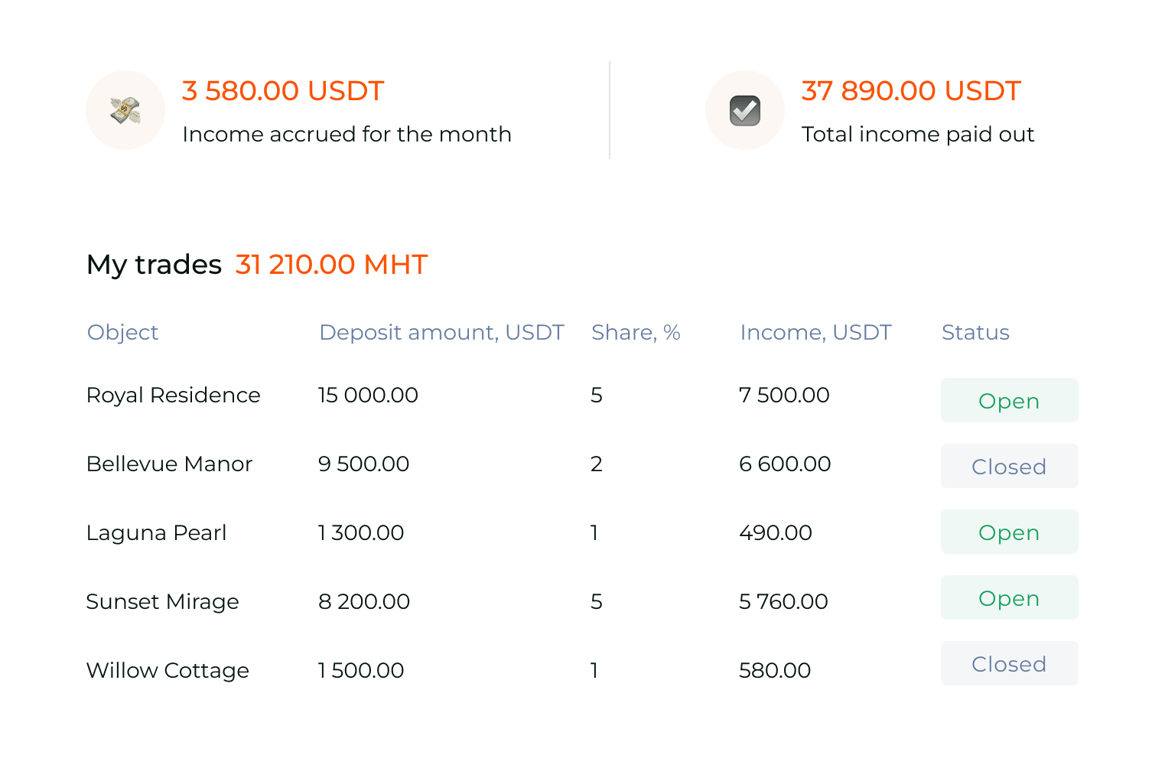Select the Bellevue Manor row name

pyautogui.click(x=167, y=463)
